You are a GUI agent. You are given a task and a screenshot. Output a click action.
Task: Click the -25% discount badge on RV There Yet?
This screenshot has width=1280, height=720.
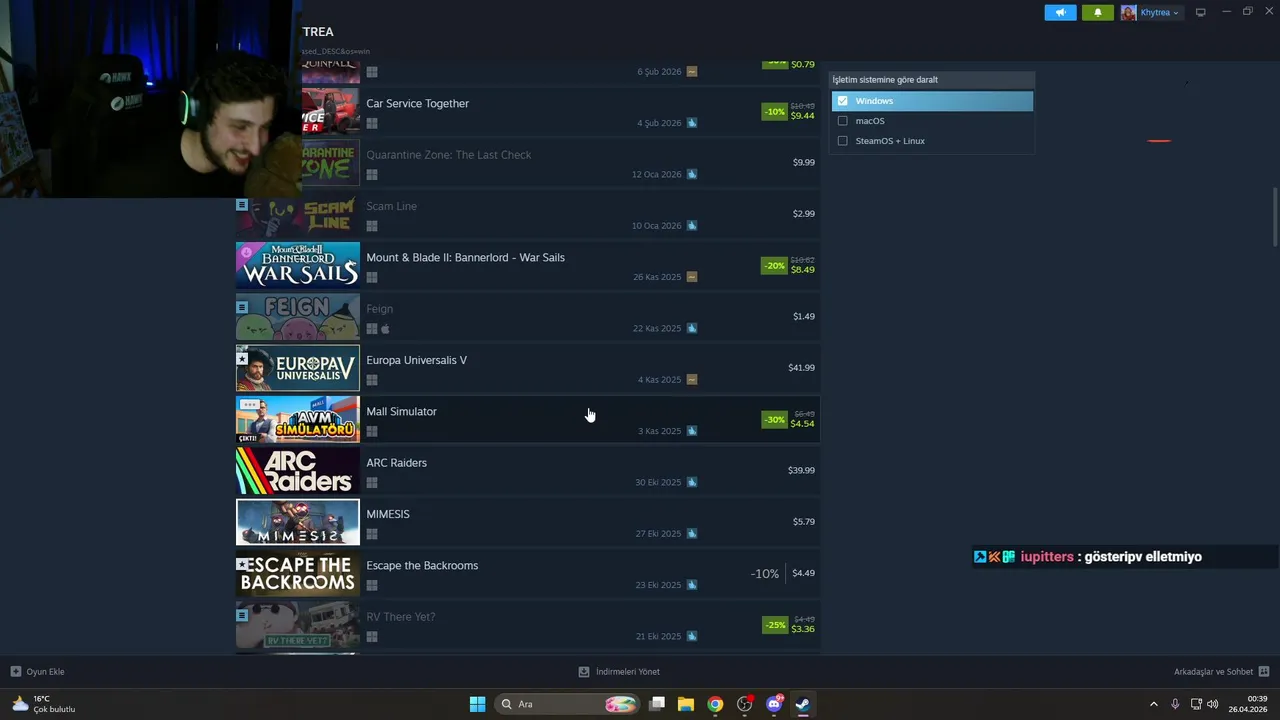click(774, 625)
